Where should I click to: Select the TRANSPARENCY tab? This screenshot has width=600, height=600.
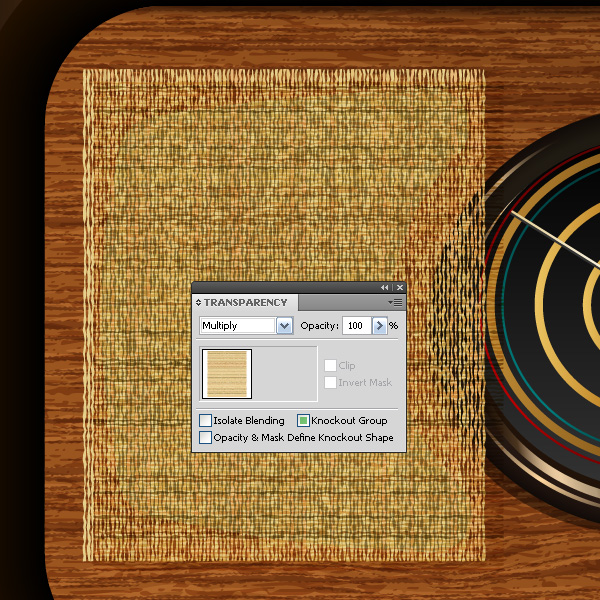pyautogui.click(x=245, y=302)
